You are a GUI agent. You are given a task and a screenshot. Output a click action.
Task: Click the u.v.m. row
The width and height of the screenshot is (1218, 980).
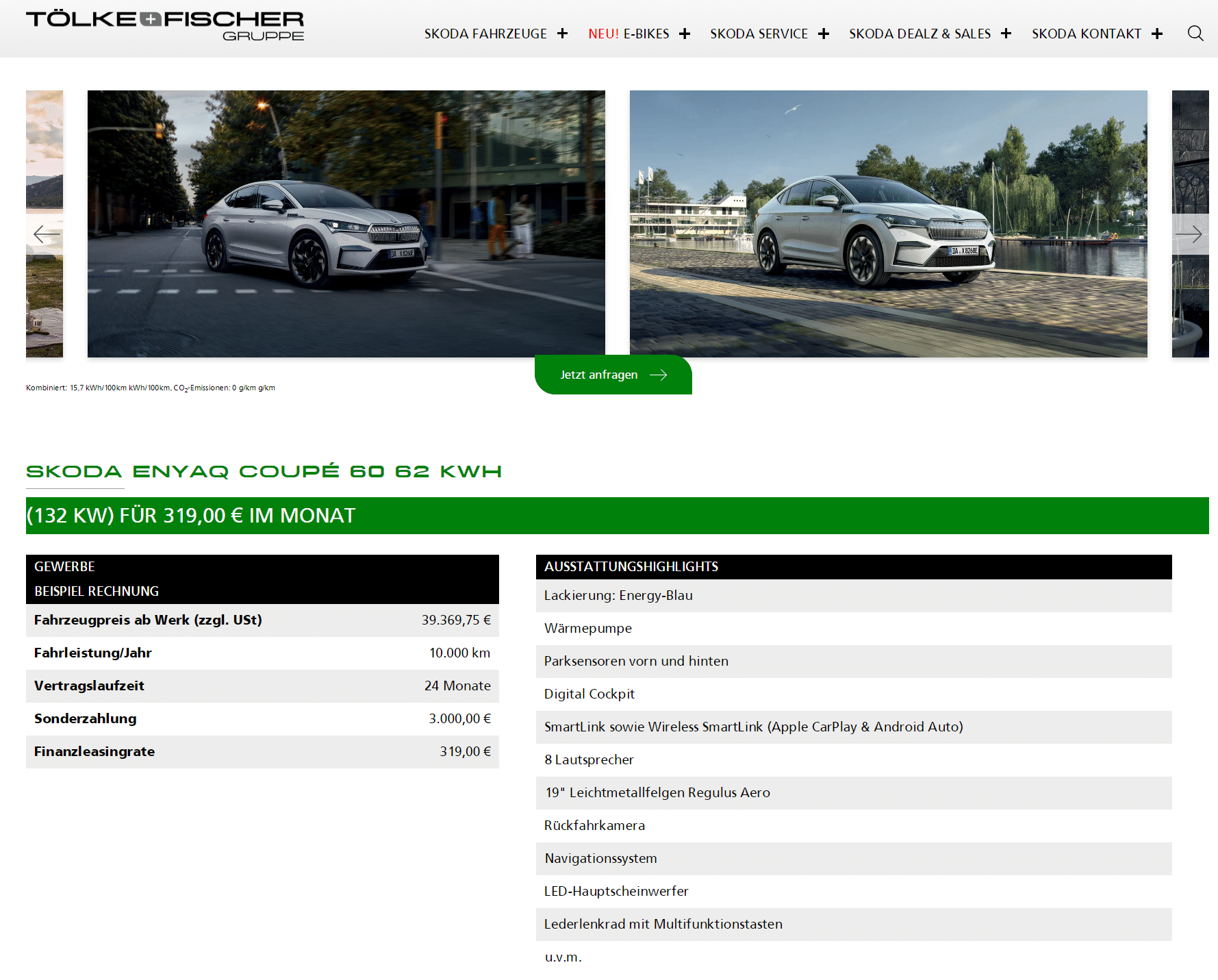pos(854,957)
